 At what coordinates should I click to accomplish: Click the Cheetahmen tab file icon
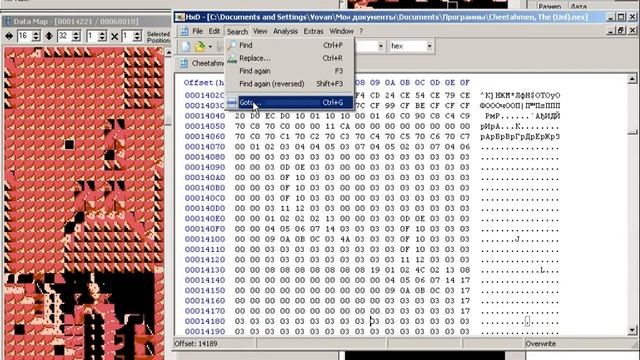[184, 63]
